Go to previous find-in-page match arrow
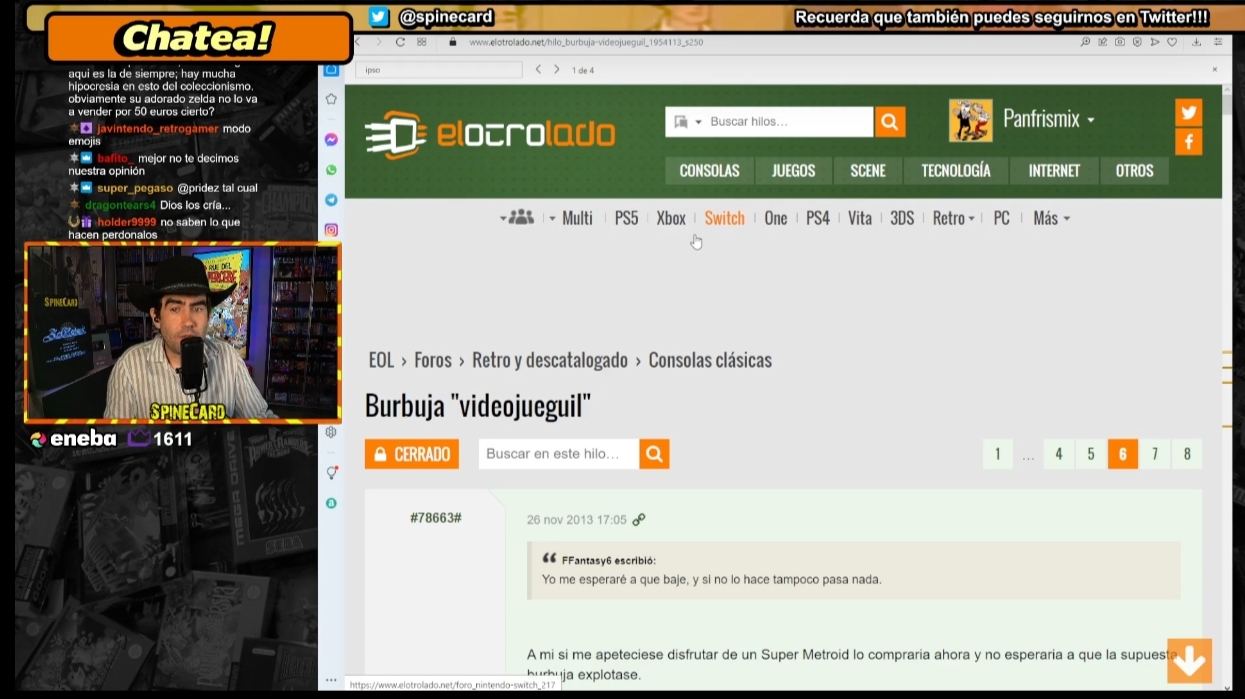 pos(538,70)
